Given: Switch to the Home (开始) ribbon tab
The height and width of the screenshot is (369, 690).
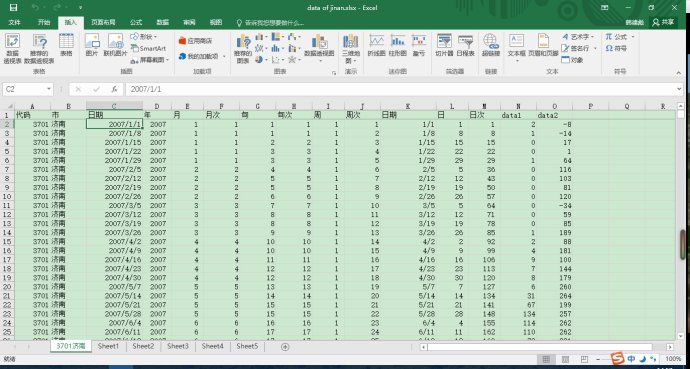Looking at the screenshot, I should [44, 22].
